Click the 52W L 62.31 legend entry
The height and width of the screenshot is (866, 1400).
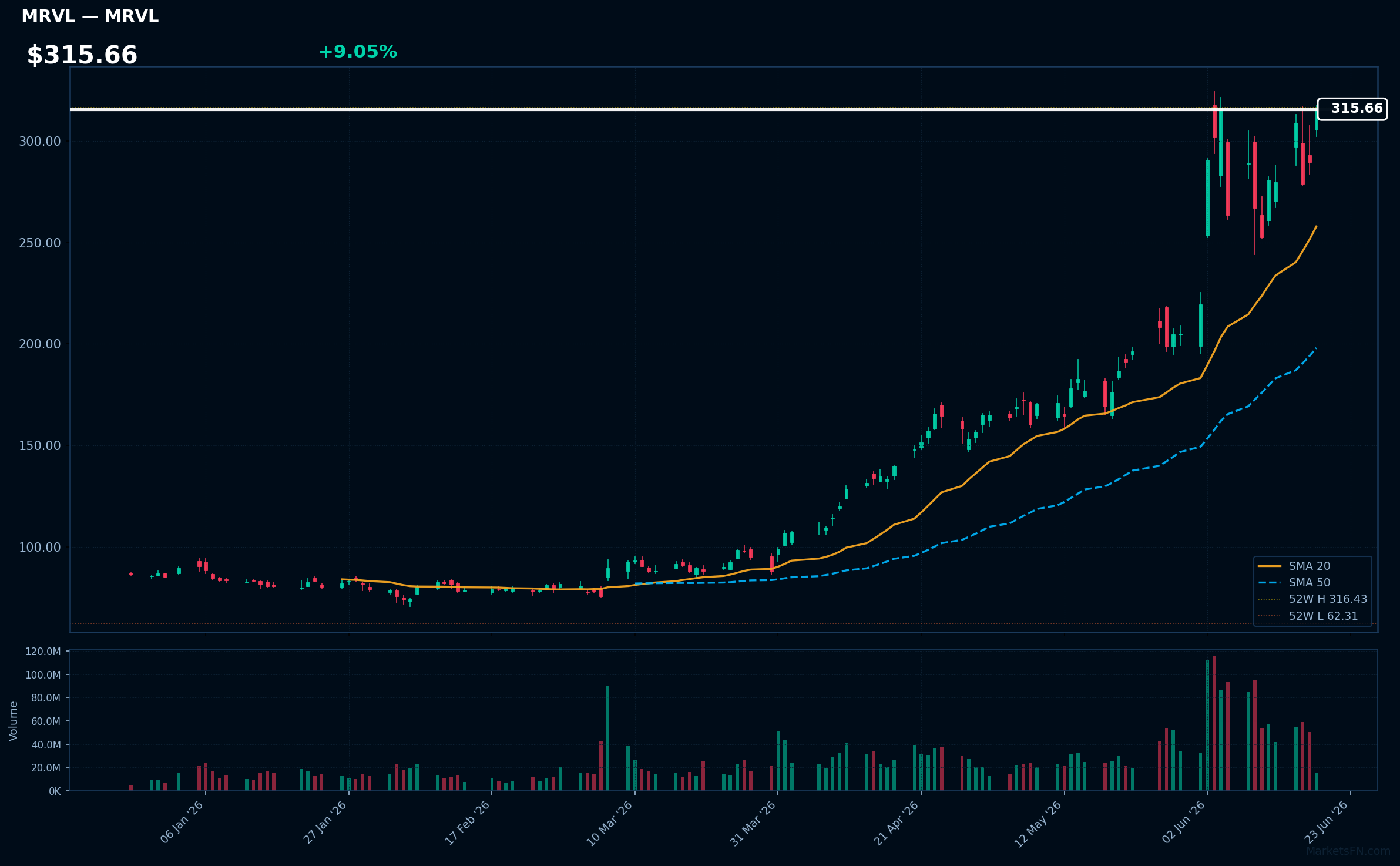click(x=1308, y=616)
